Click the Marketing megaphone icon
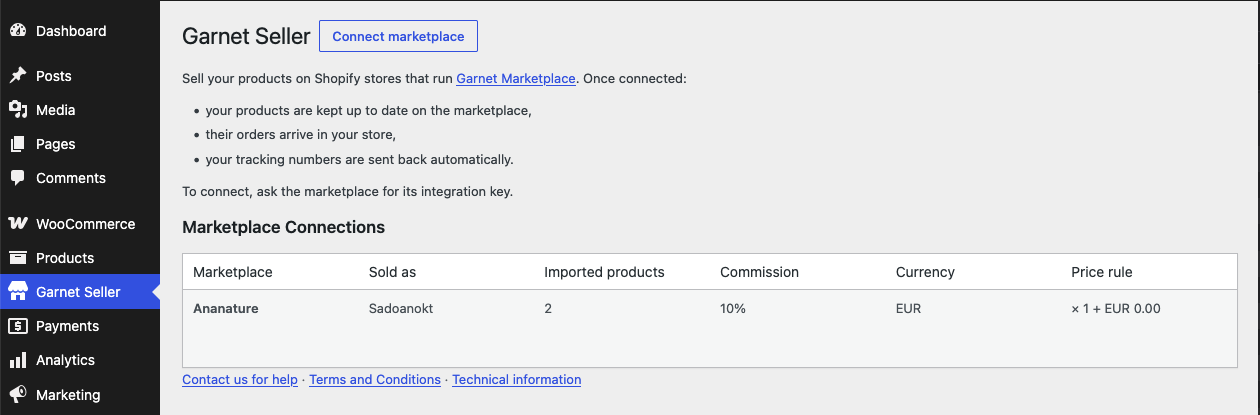Viewport: 1260px width, 415px height. point(18,394)
